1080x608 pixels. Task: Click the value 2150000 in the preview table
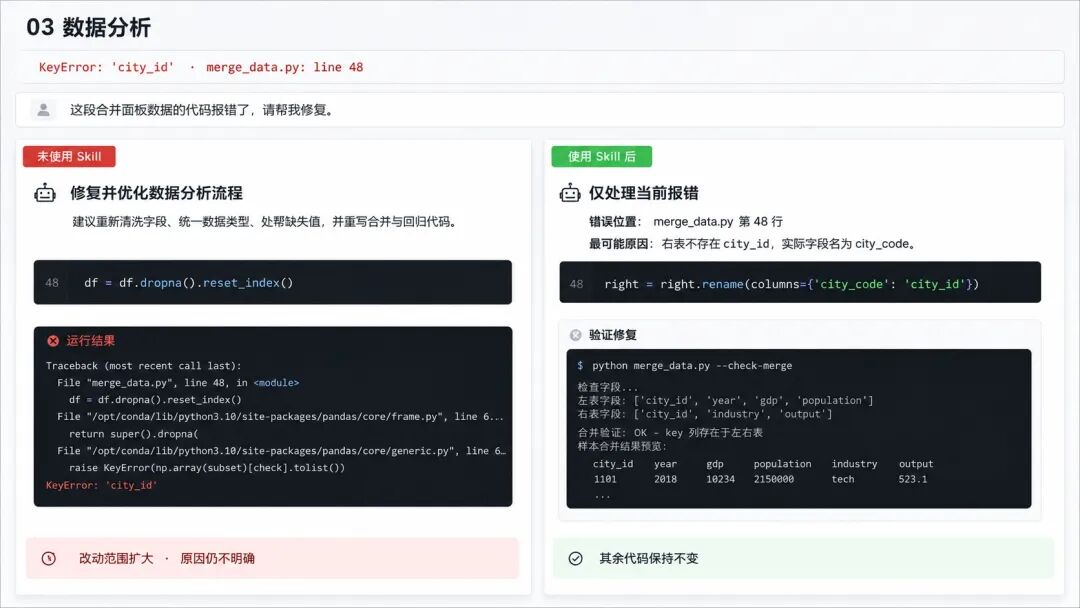(x=773, y=479)
